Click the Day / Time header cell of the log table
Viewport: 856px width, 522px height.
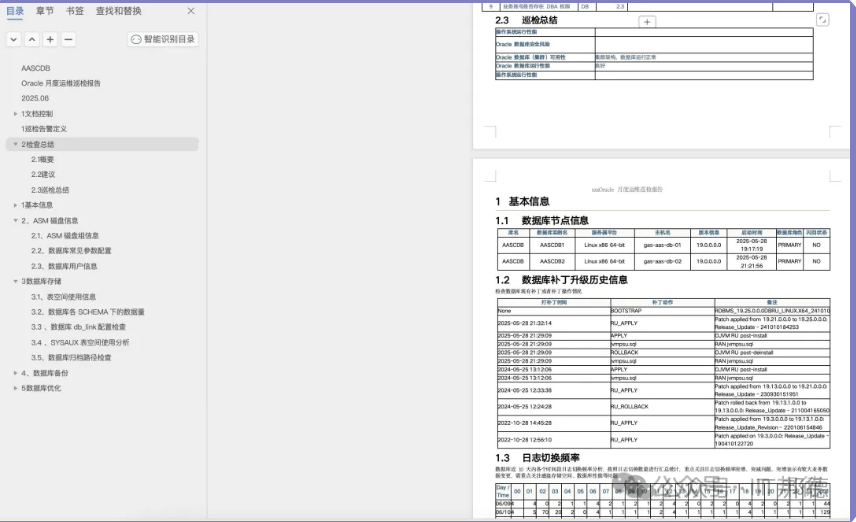[503, 491]
